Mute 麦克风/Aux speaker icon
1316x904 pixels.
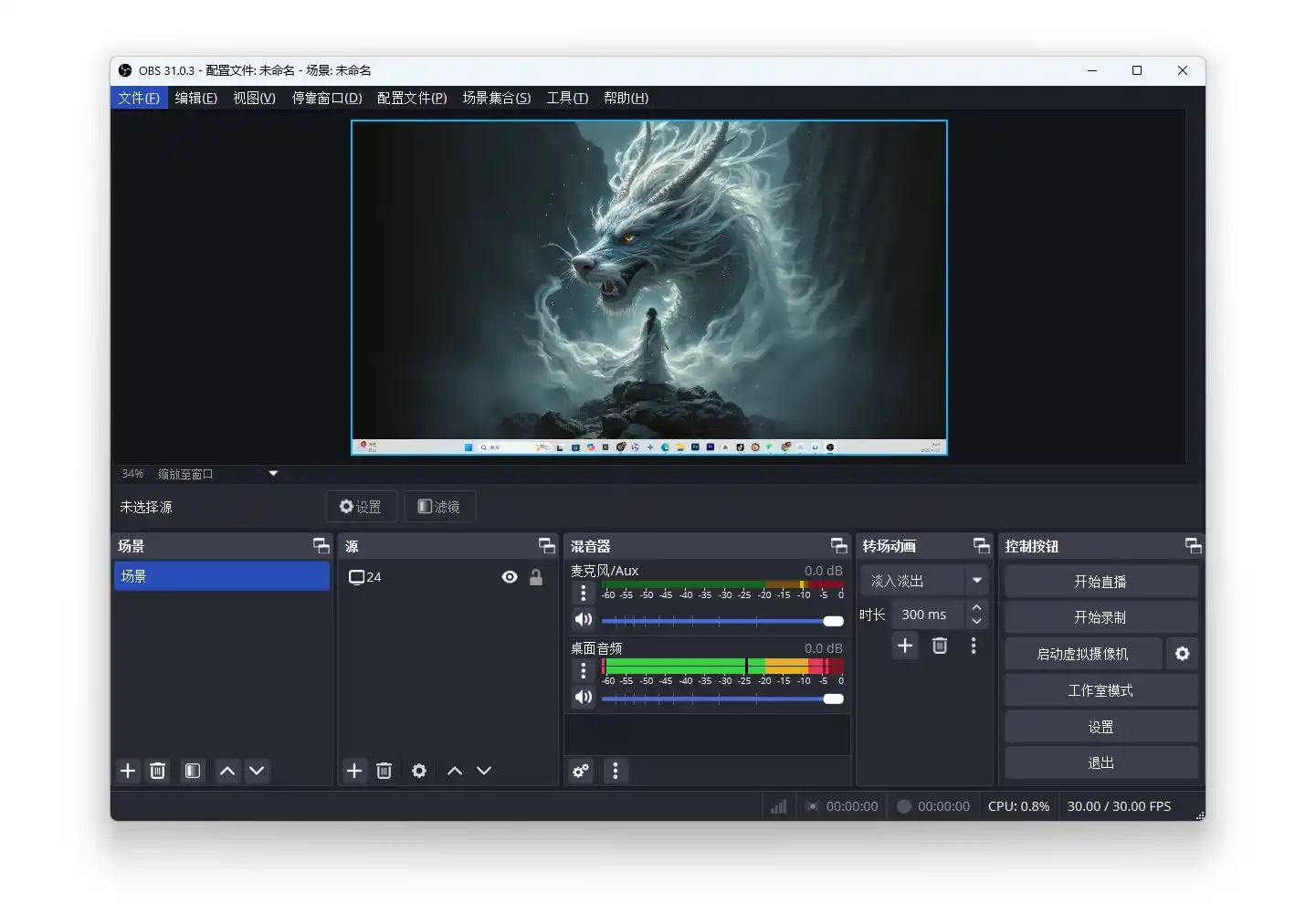pyautogui.click(x=584, y=620)
